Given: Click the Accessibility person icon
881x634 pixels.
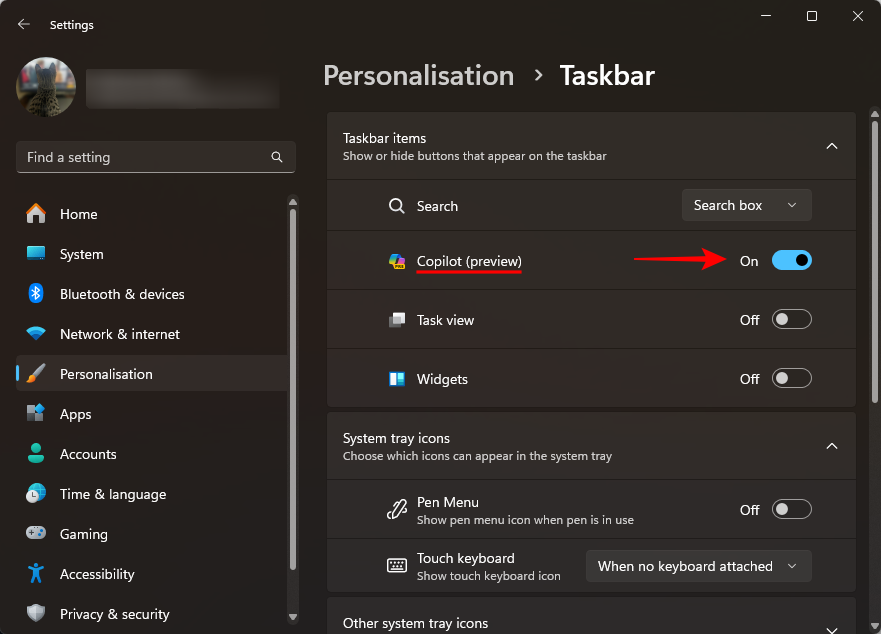Looking at the screenshot, I should [x=36, y=574].
